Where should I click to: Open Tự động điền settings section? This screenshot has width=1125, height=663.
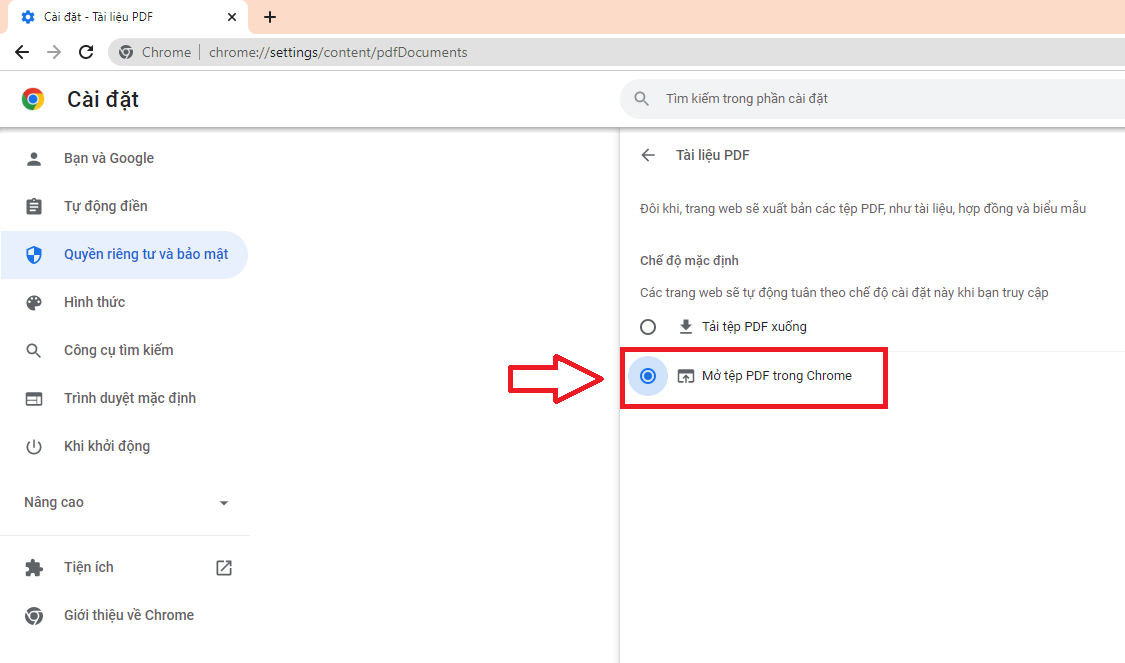pyautogui.click(x=126, y=207)
